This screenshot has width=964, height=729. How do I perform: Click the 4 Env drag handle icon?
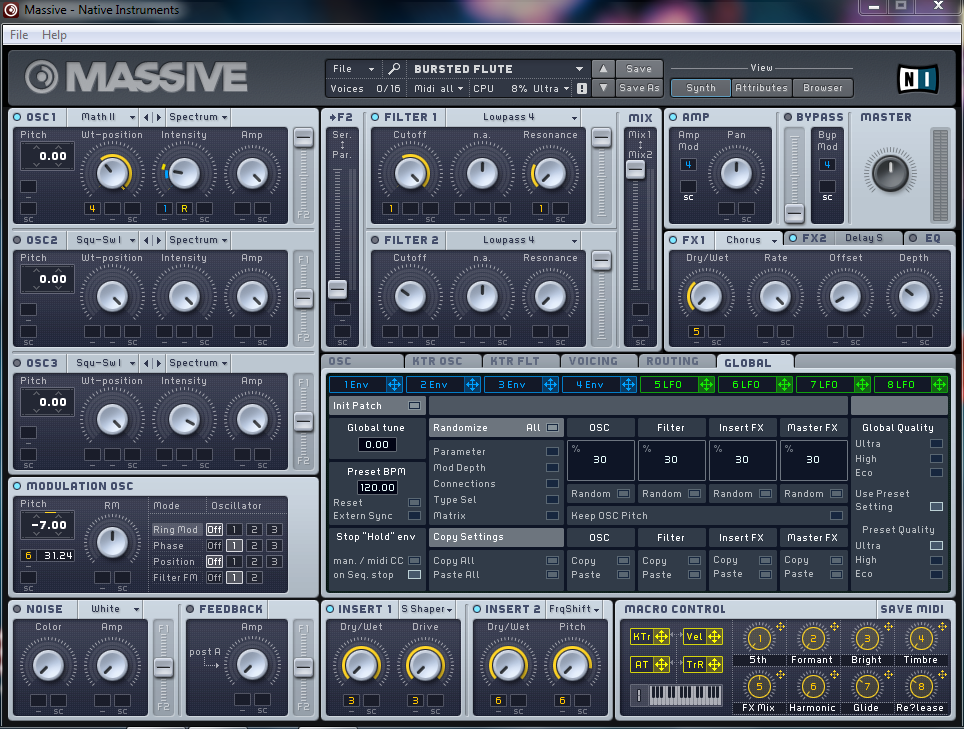(x=628, y=385)
